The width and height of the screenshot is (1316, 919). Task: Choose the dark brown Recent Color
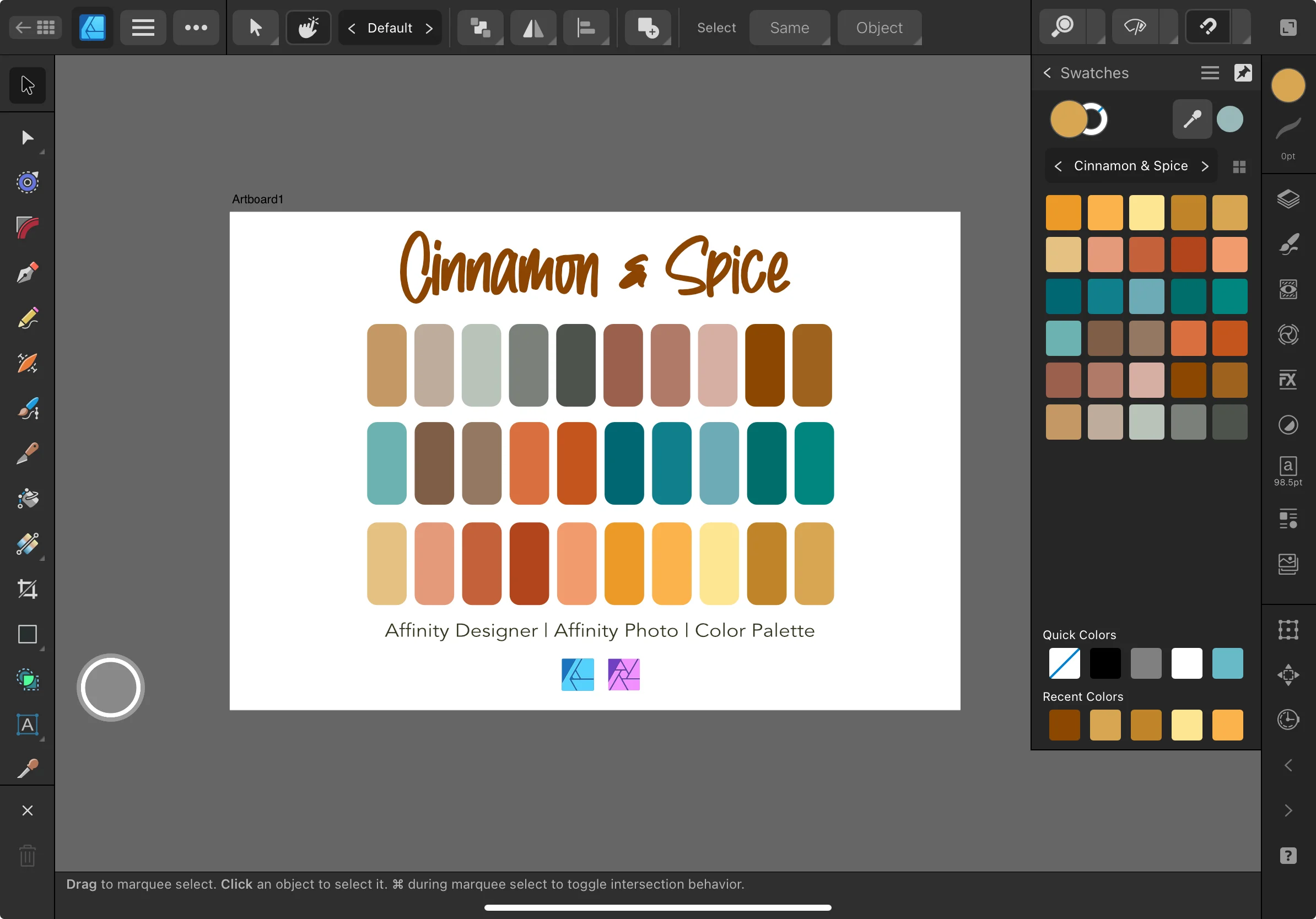tap(1064, 726)
